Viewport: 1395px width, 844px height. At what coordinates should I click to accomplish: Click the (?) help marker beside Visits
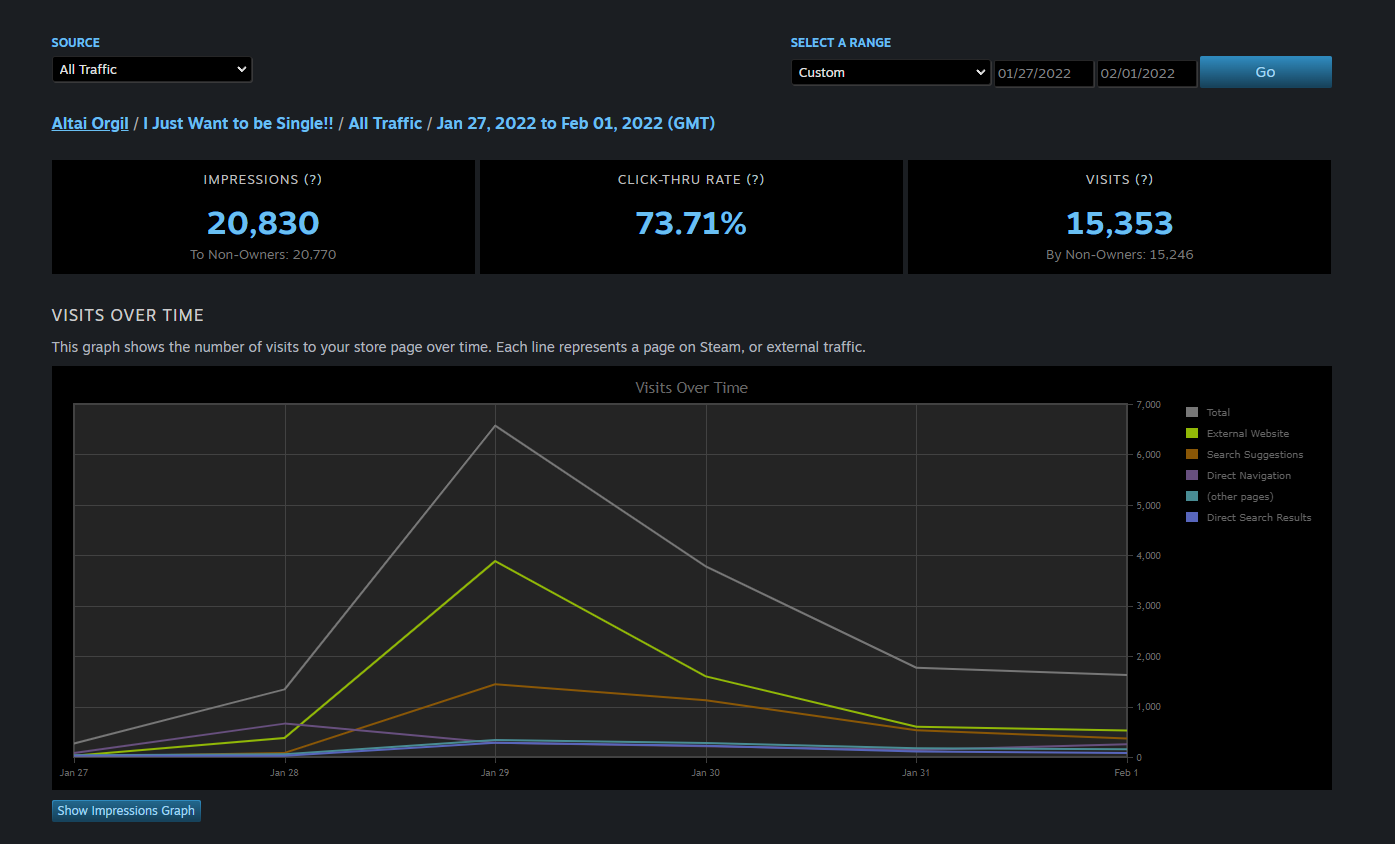[1144, 180]
